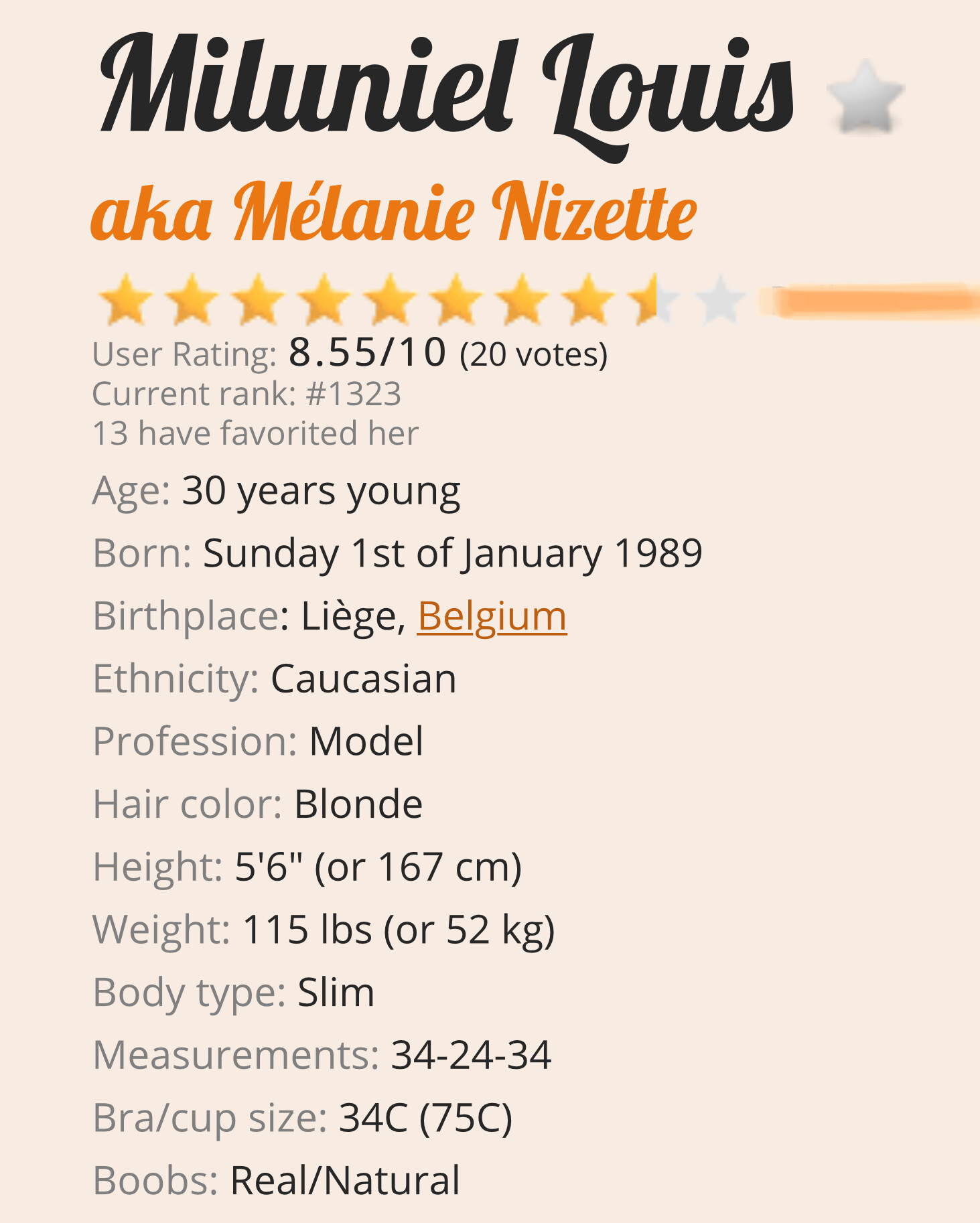The width and height of the screenshot is (980, 1223).
Task: Rate with the empty tenth star
Action: click(721, 299)
